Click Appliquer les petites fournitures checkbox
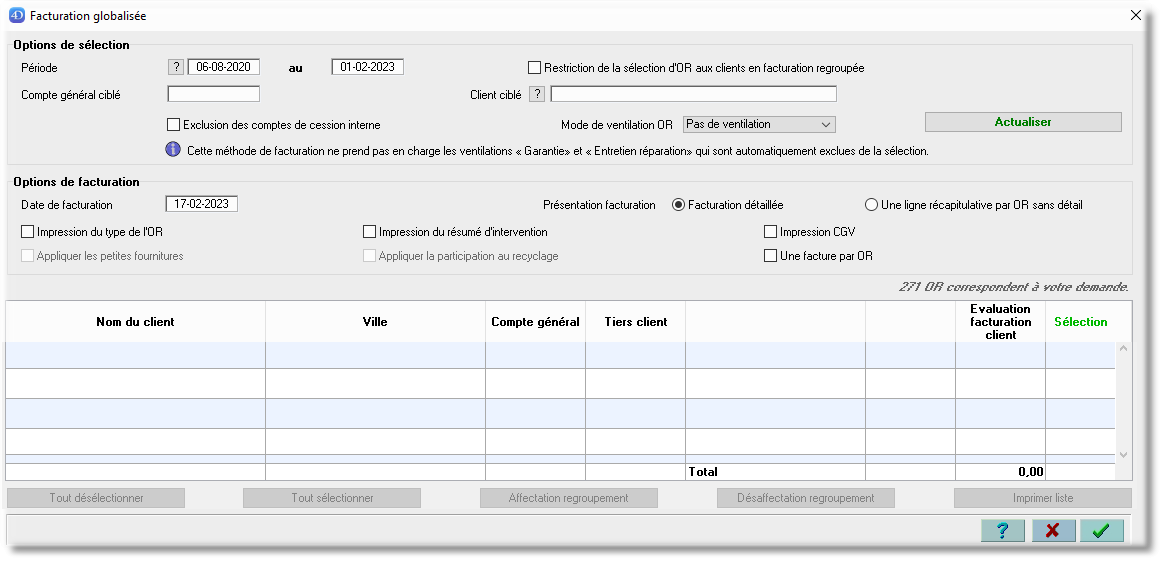 (27, 255)
